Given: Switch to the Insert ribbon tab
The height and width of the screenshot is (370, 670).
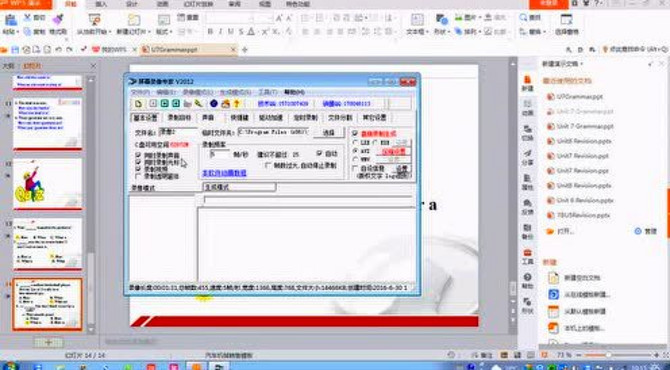Looking at the screenshot, I should point(101,4).
